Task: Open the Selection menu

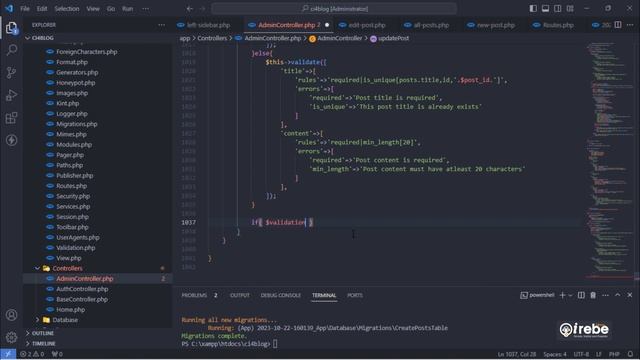Action: click(x=67, y=9)
